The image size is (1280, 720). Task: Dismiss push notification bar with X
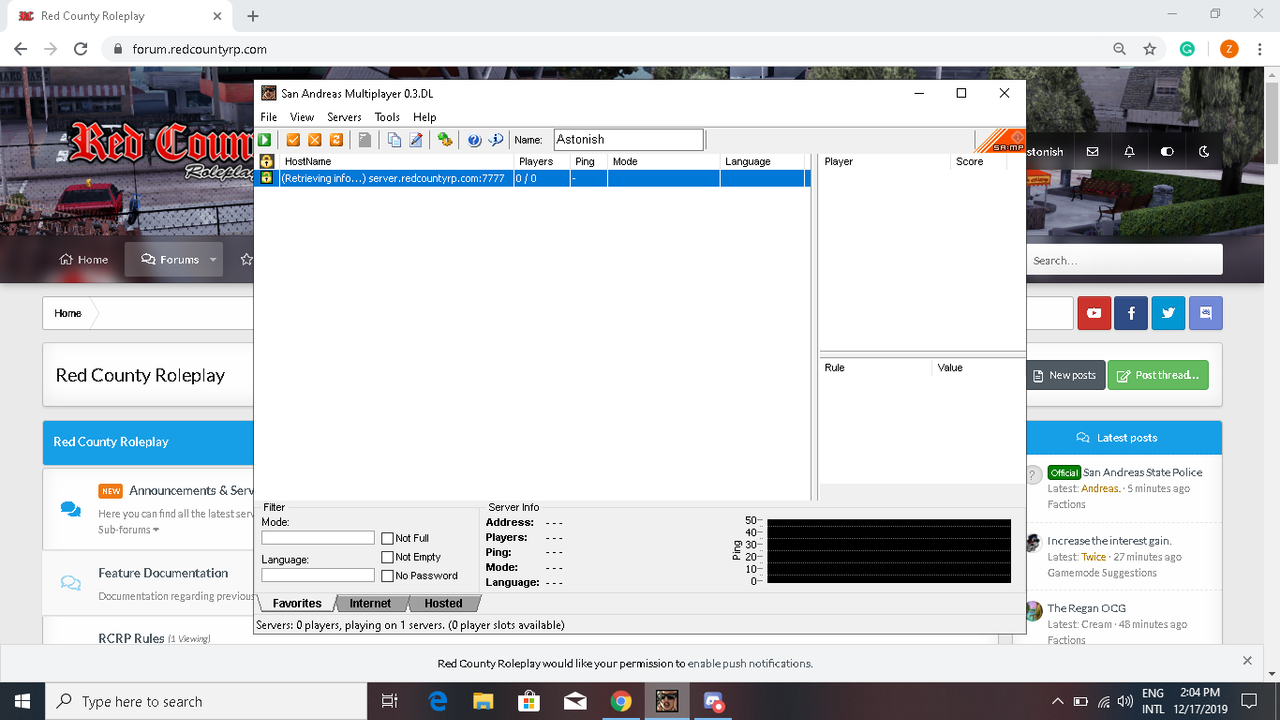[x=1247, y=661]
